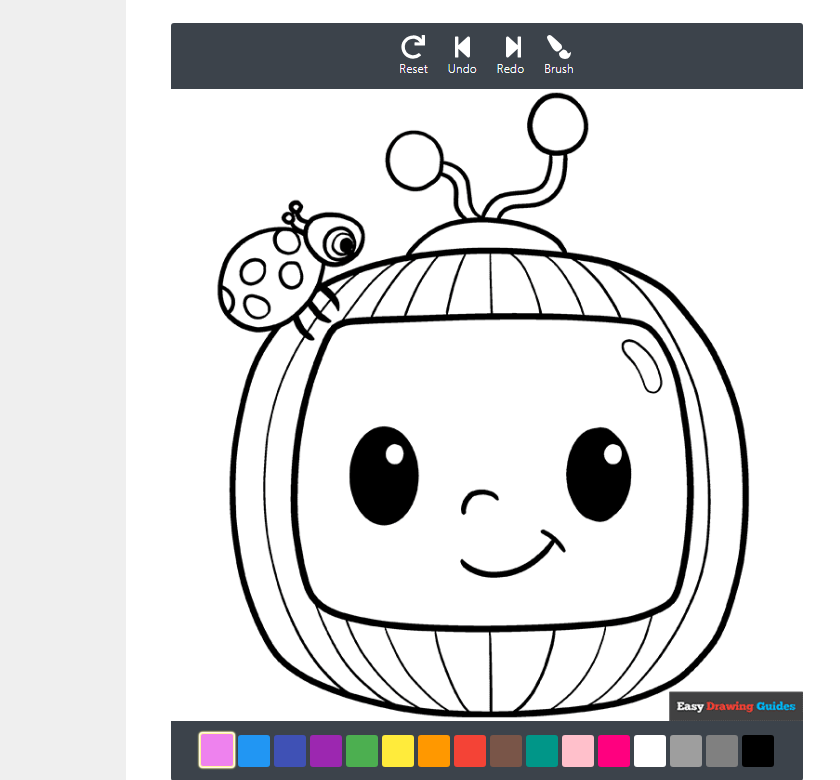The width and height of the screenshot is (840, 780).
Task: Select the brown color swatch
Action: (x=506, y=750)
